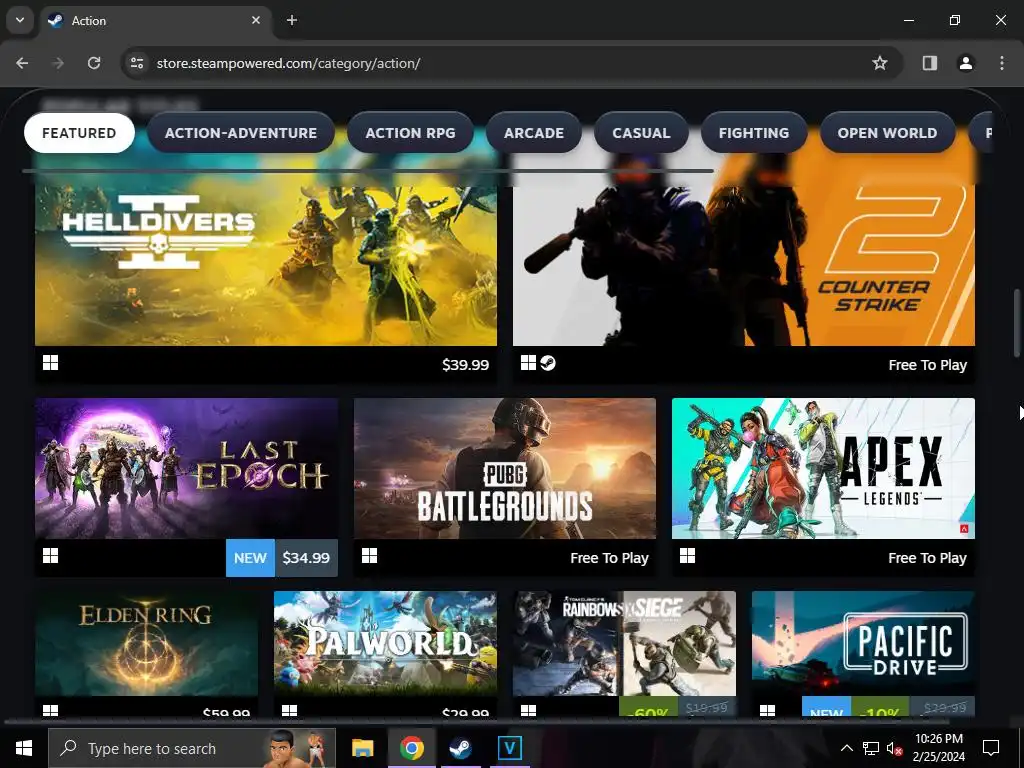
Task: Select the Featured category tab
Action: point(79,133)
